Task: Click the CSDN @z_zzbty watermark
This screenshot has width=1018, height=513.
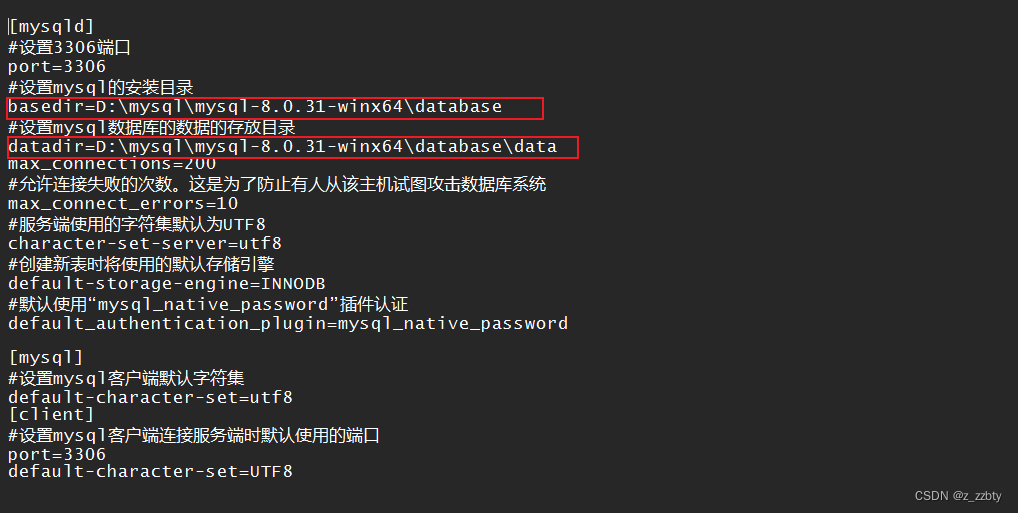Action: click(x=958, y=496)
